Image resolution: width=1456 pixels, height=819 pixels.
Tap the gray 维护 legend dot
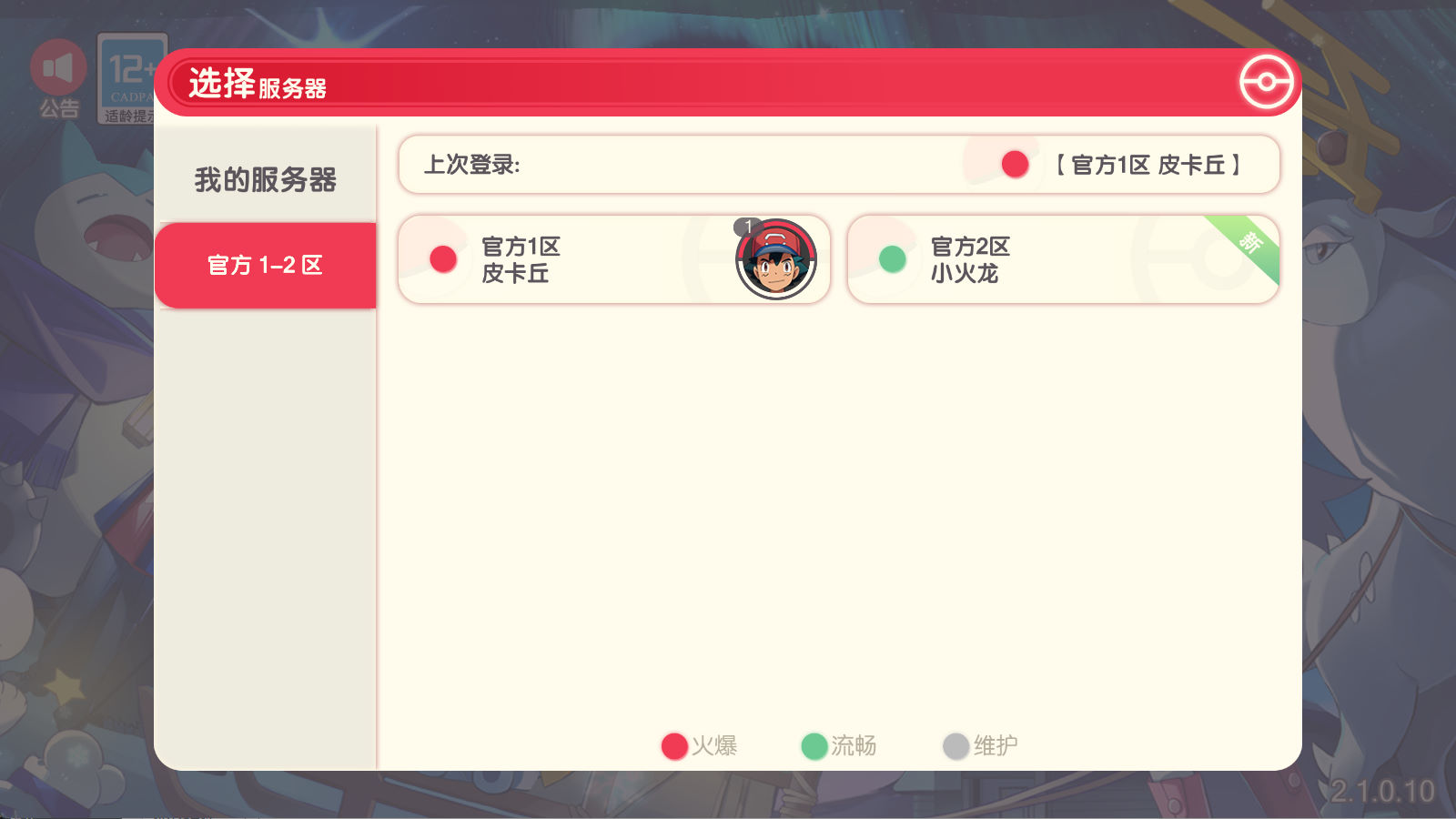(x=955, y=746)
